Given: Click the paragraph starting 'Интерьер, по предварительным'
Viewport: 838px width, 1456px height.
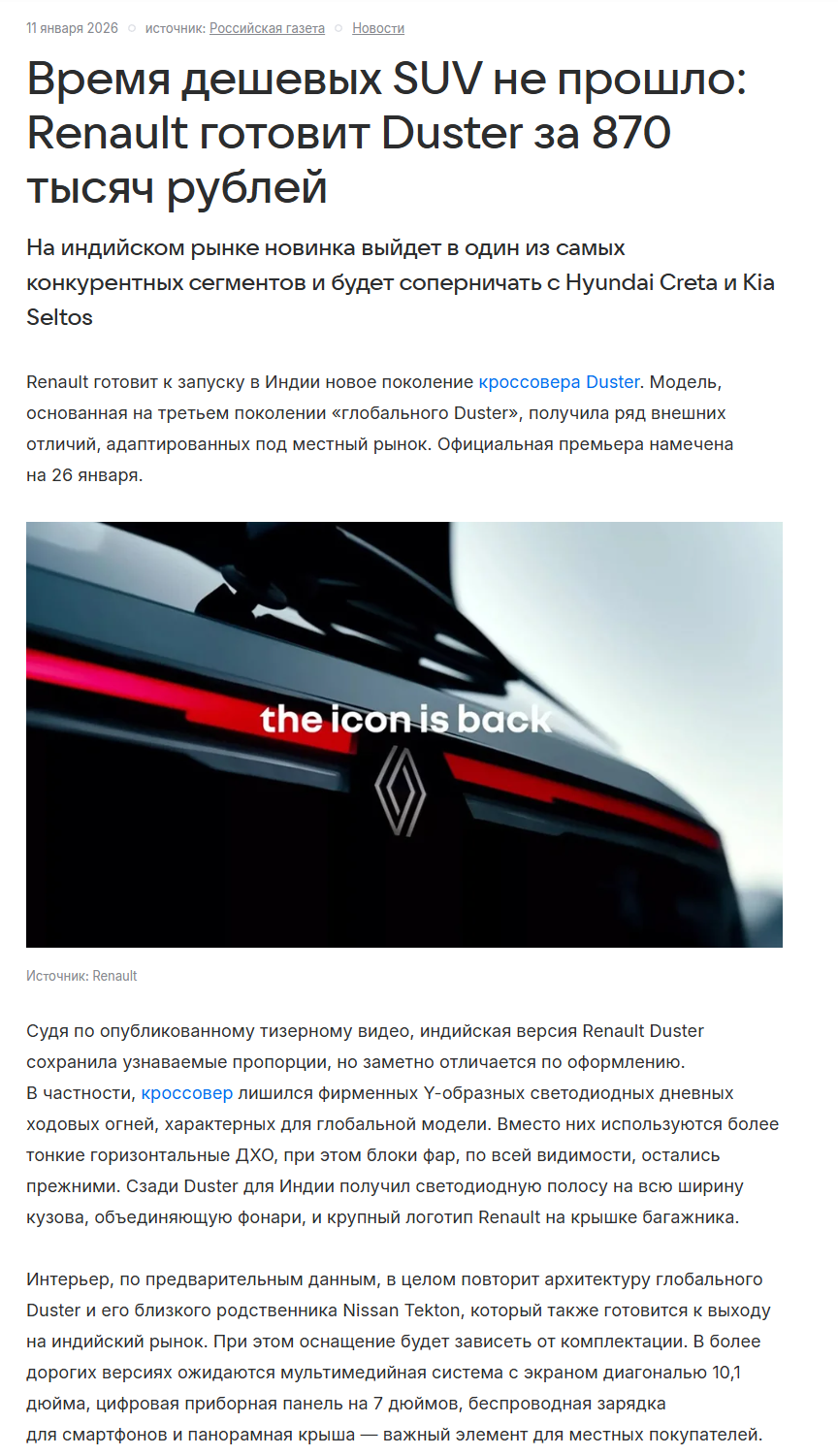Looking at the screenshot, I should pos(399,1357).
